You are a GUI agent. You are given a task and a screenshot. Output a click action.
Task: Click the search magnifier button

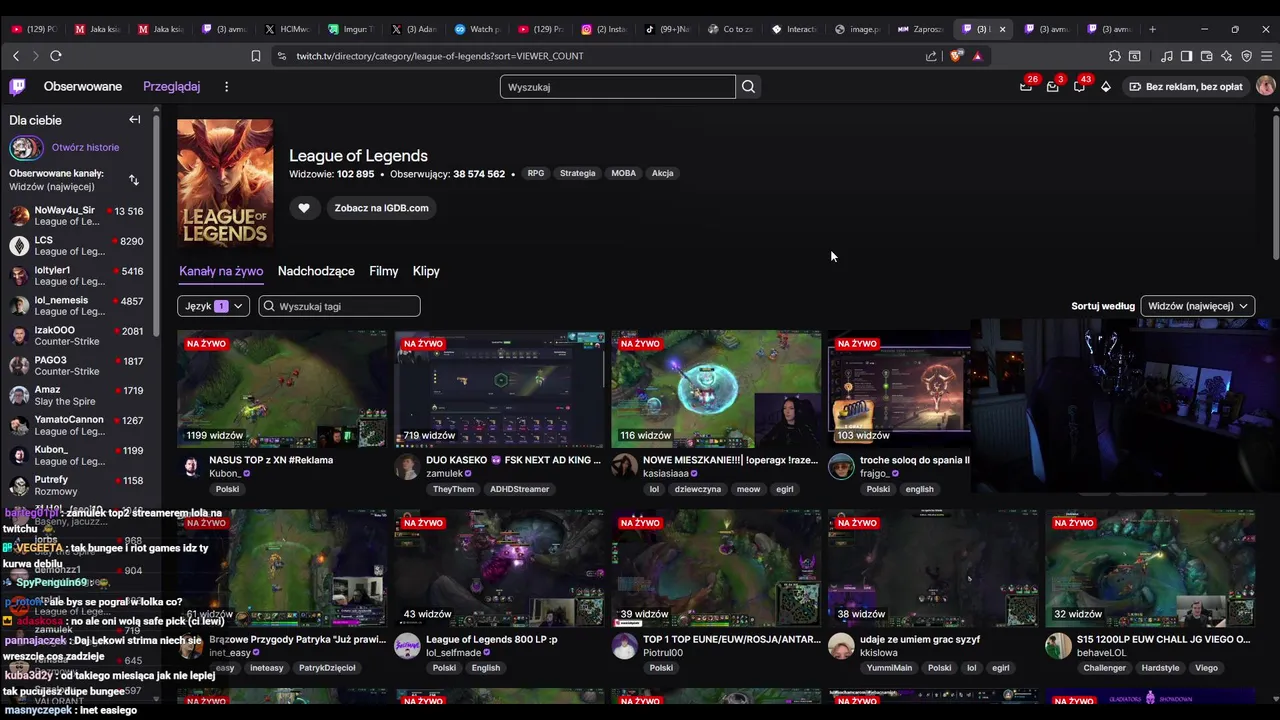748,87
